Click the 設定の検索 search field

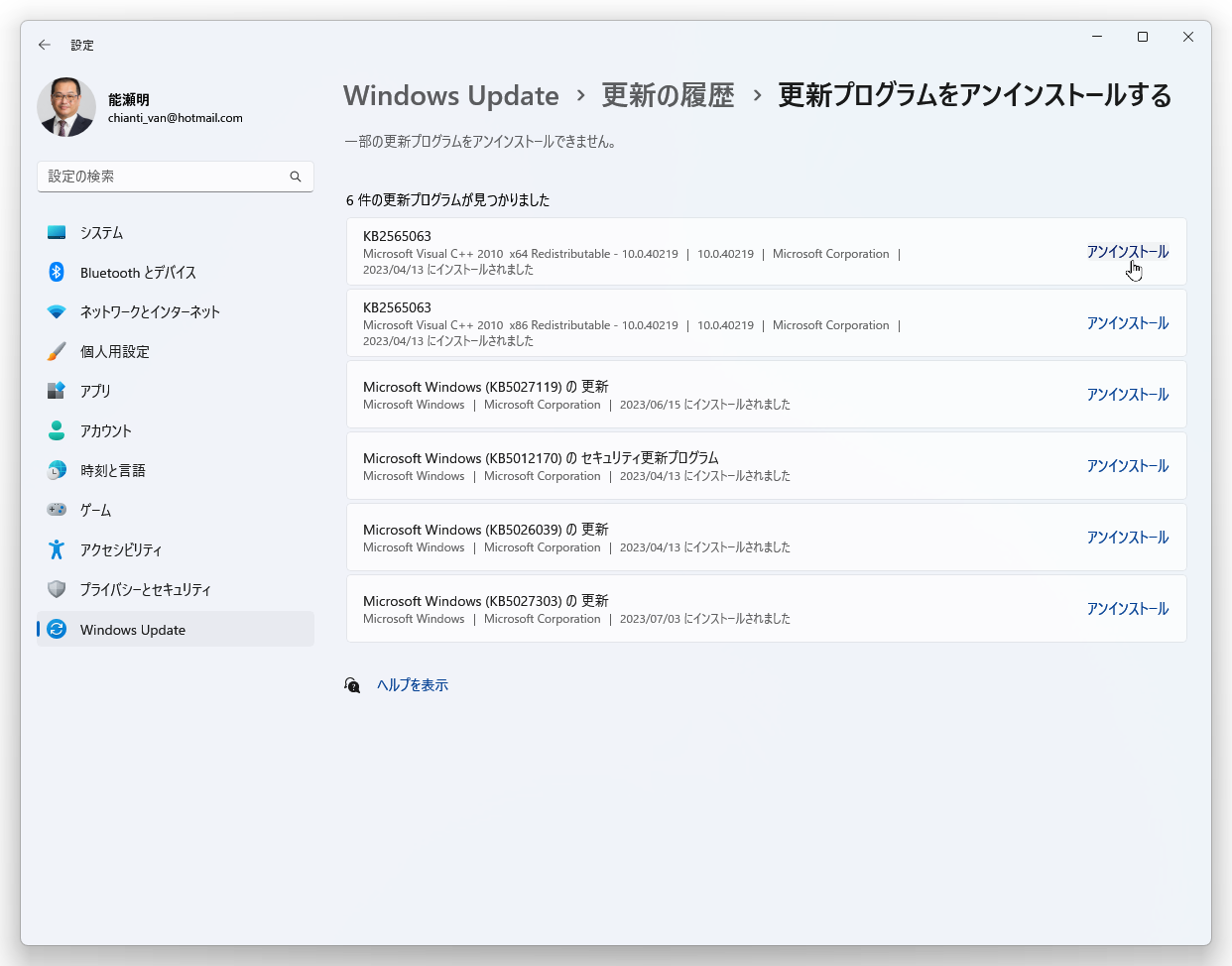pos(176,177)
